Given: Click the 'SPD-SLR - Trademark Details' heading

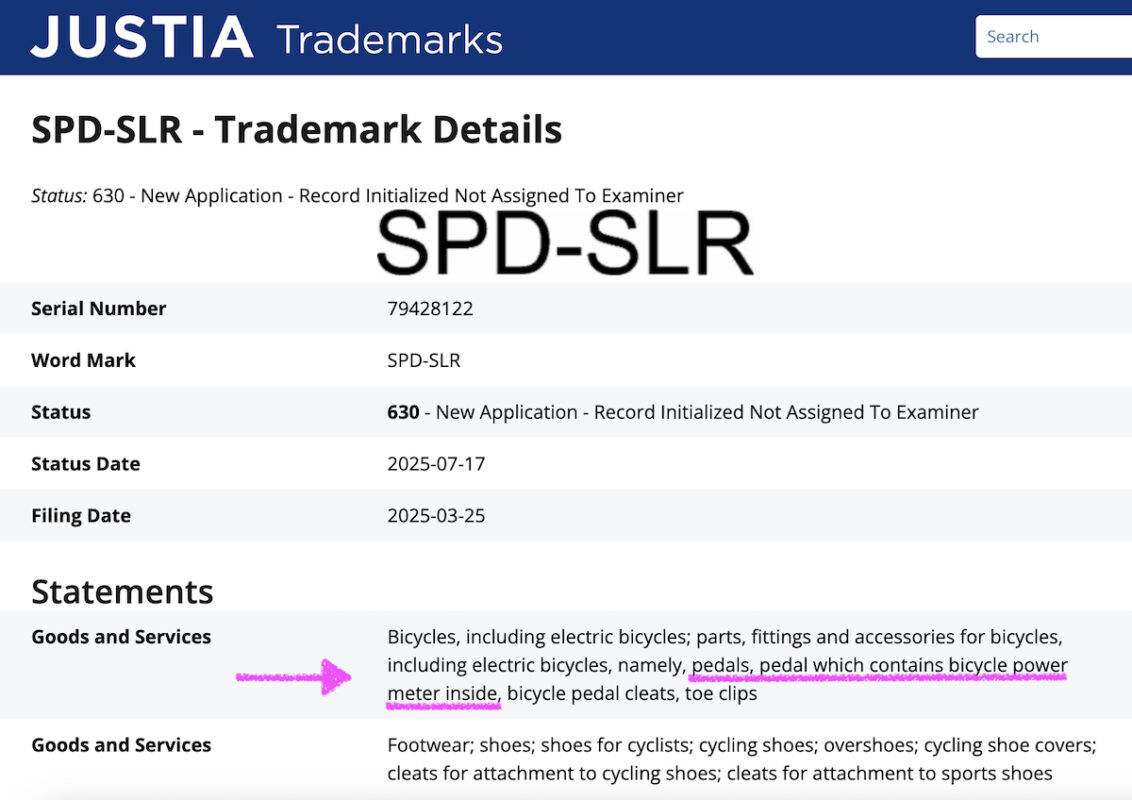Looking at the screenshot, I should pyautogui.click(x=297, y=130).
